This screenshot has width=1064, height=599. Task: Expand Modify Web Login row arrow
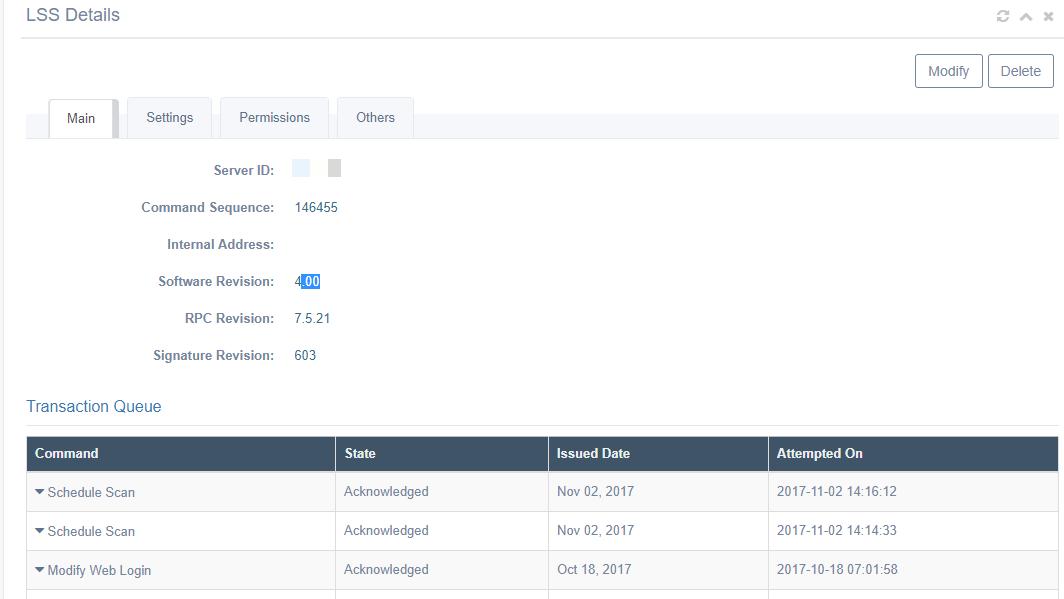[39, 570]
